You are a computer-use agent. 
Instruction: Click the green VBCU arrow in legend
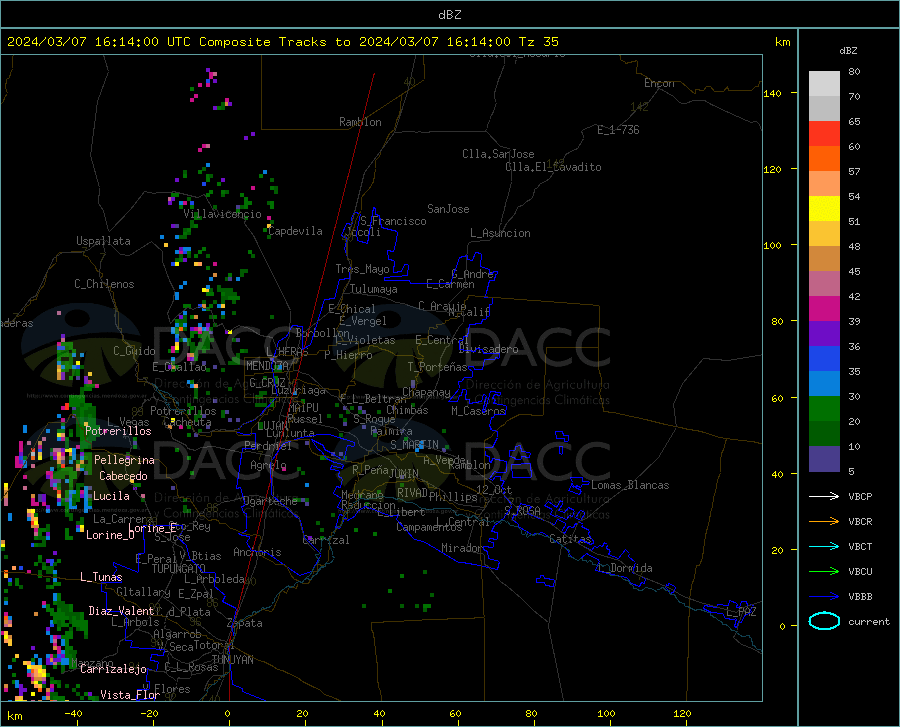pyautogui.click(x=824, y=572)
